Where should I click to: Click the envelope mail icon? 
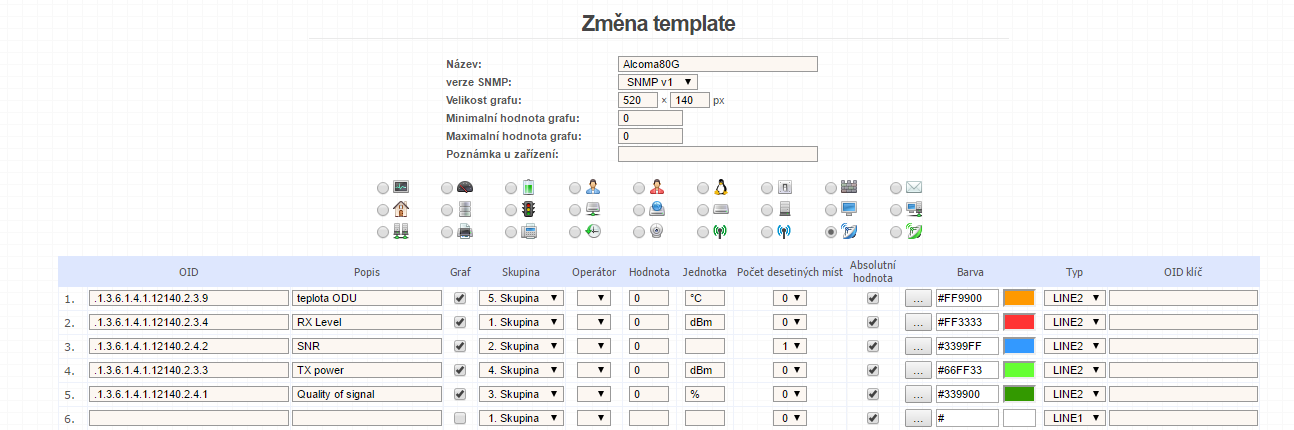pyautogui.click(x=912, y=187)
